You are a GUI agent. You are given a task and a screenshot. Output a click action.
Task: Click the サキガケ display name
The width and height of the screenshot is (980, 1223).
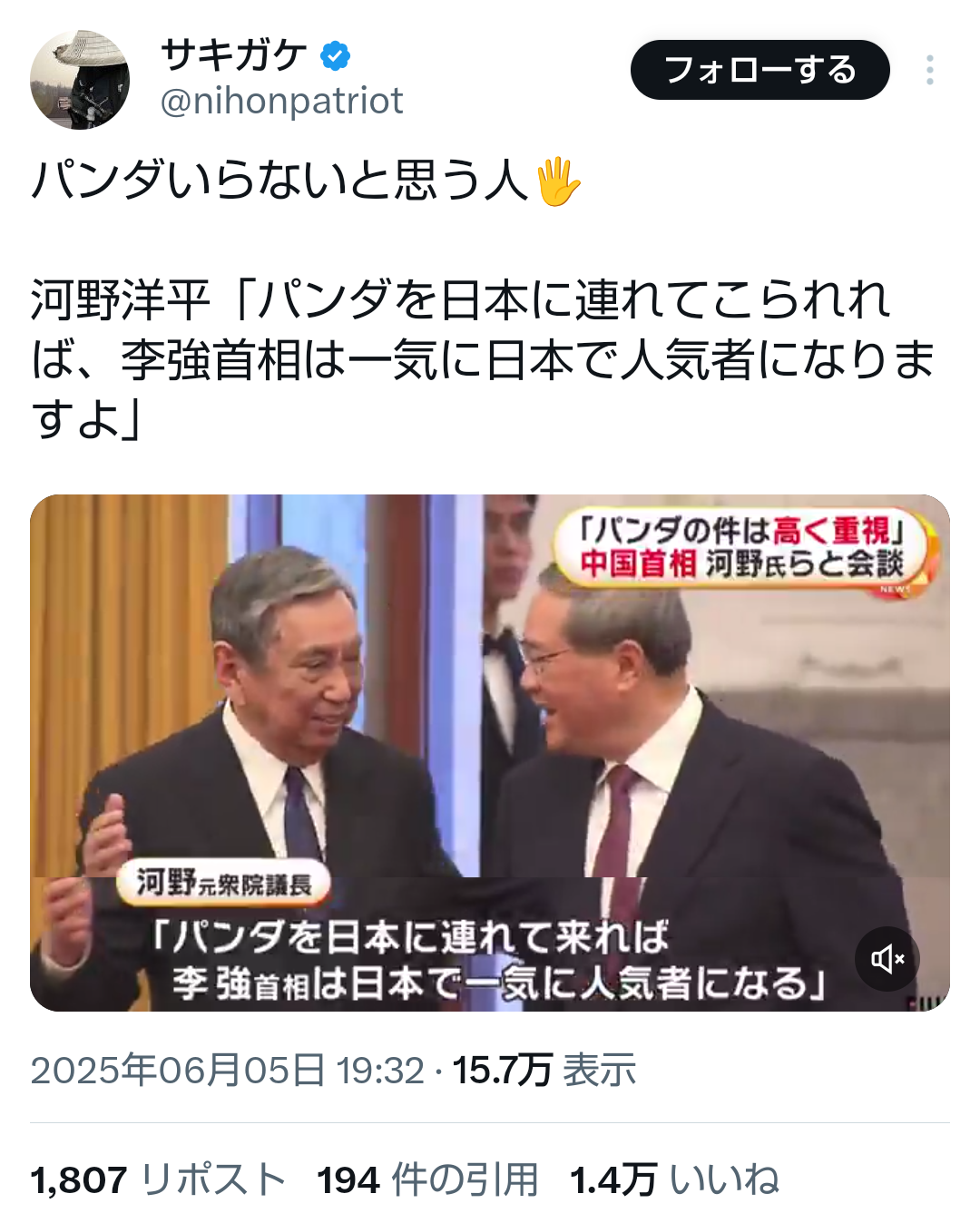pos(235,56)
